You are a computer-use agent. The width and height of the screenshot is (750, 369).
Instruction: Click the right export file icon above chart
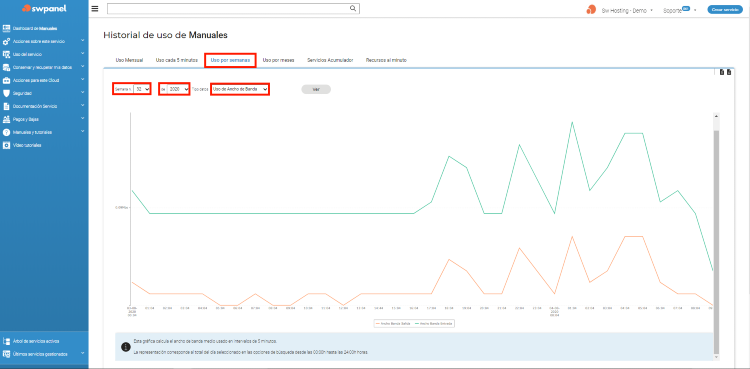coord(729,72)
